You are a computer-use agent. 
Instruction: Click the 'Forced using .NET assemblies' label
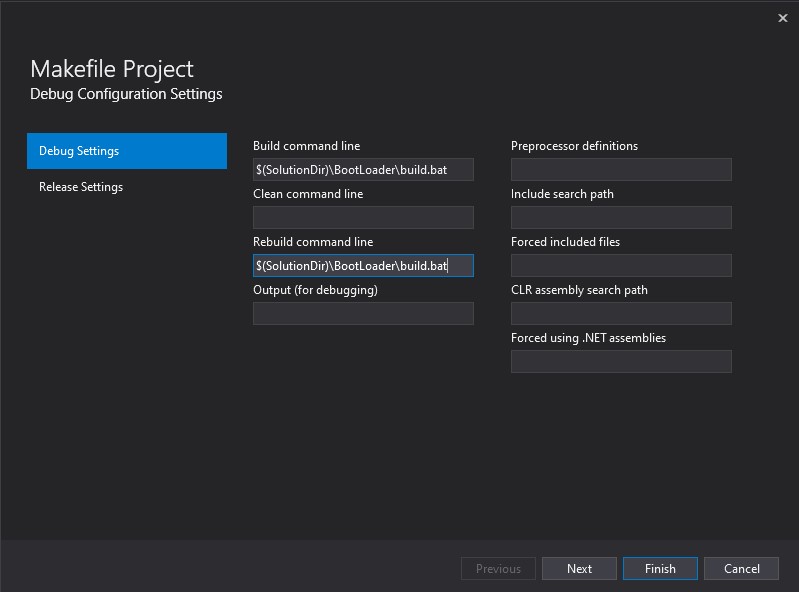[589, 338]
